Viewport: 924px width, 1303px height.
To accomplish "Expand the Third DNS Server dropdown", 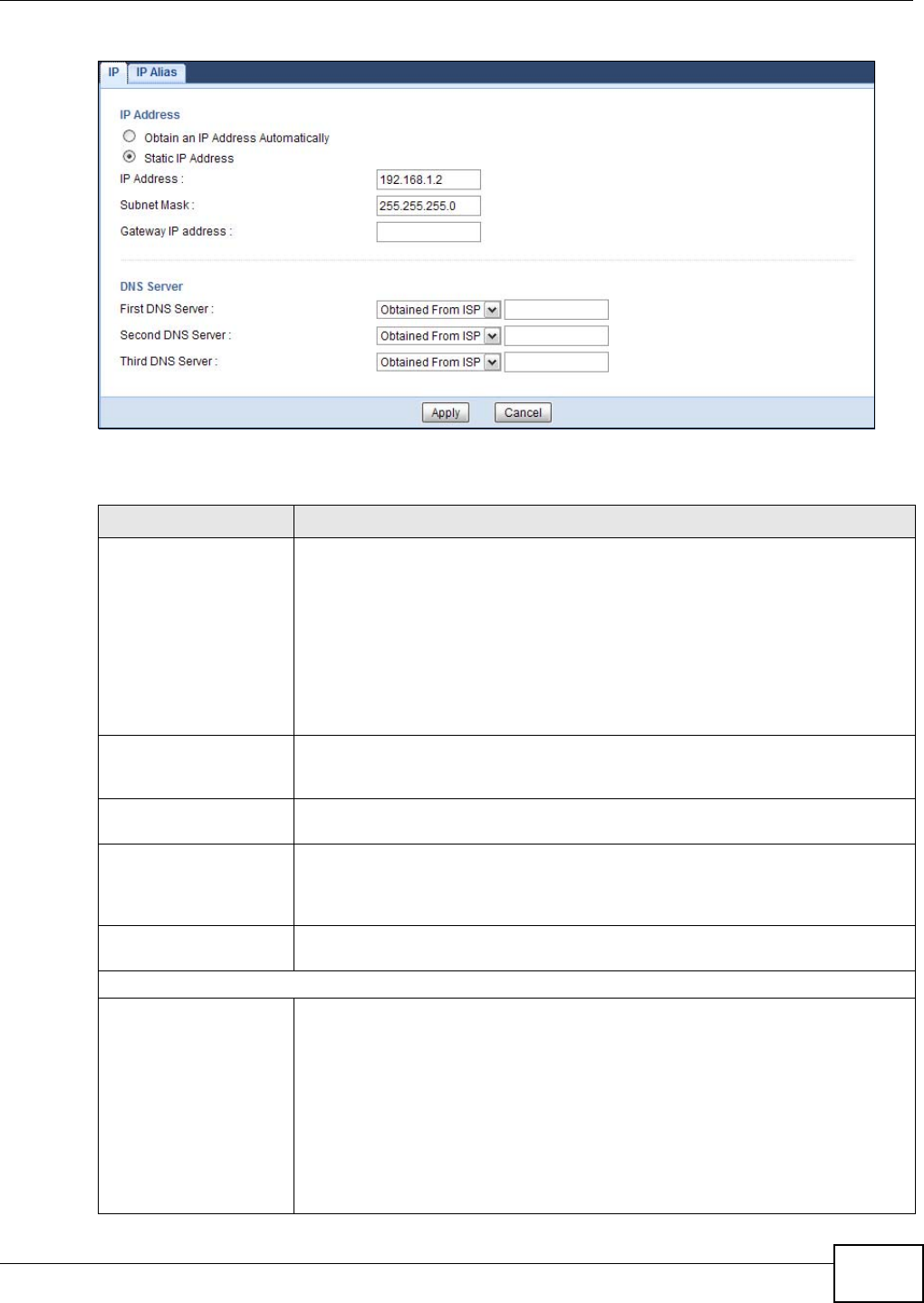I will point(438,362).
